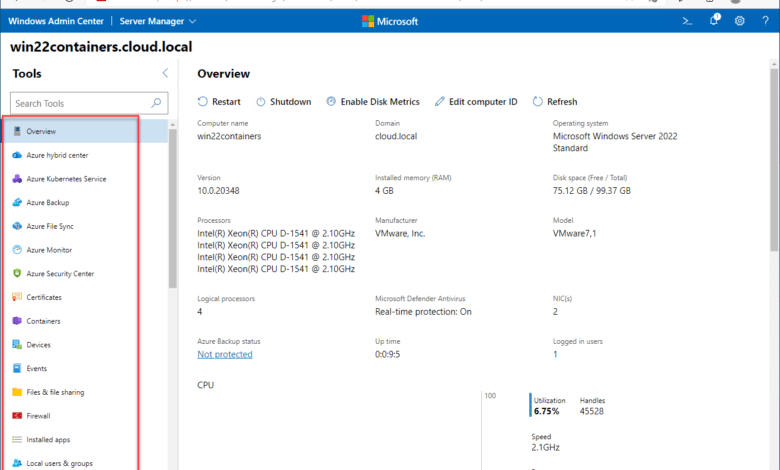Click the Restart circular arrow icon
Screen dimensions: 780x470
pos(202,101)
